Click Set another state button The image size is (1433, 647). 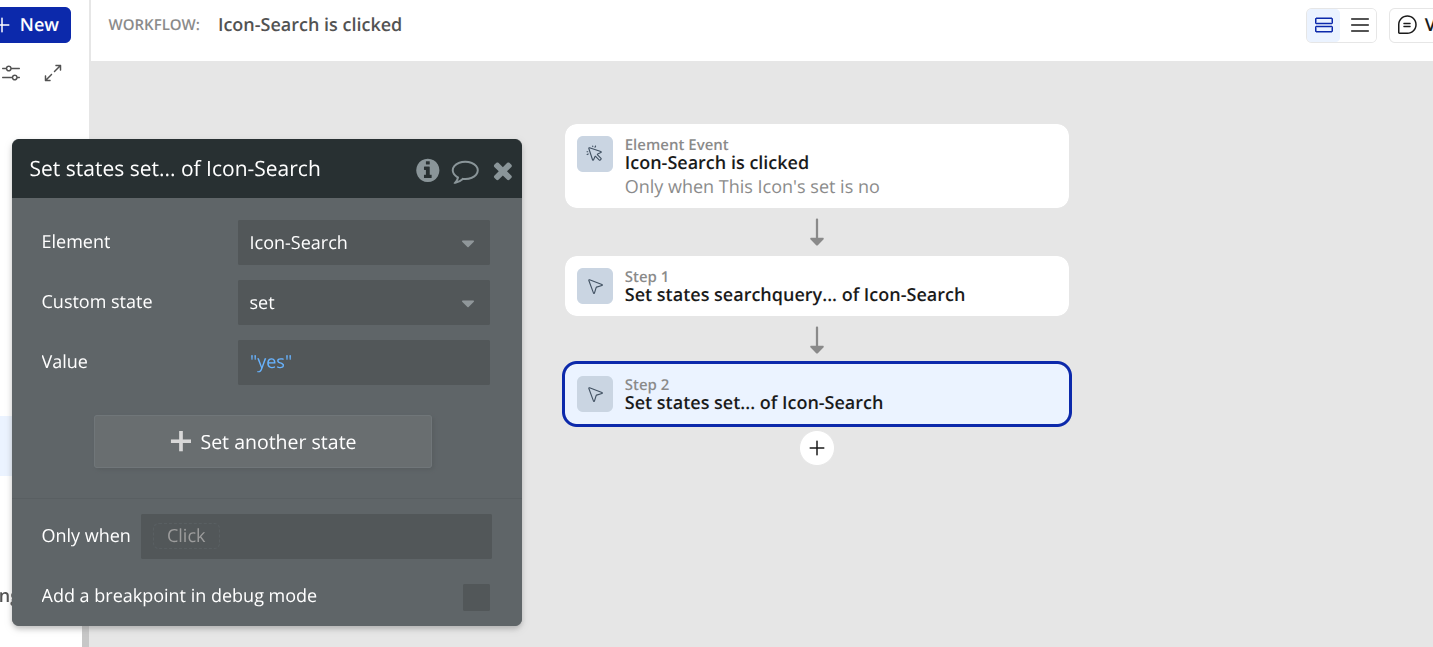click(263, 442)
